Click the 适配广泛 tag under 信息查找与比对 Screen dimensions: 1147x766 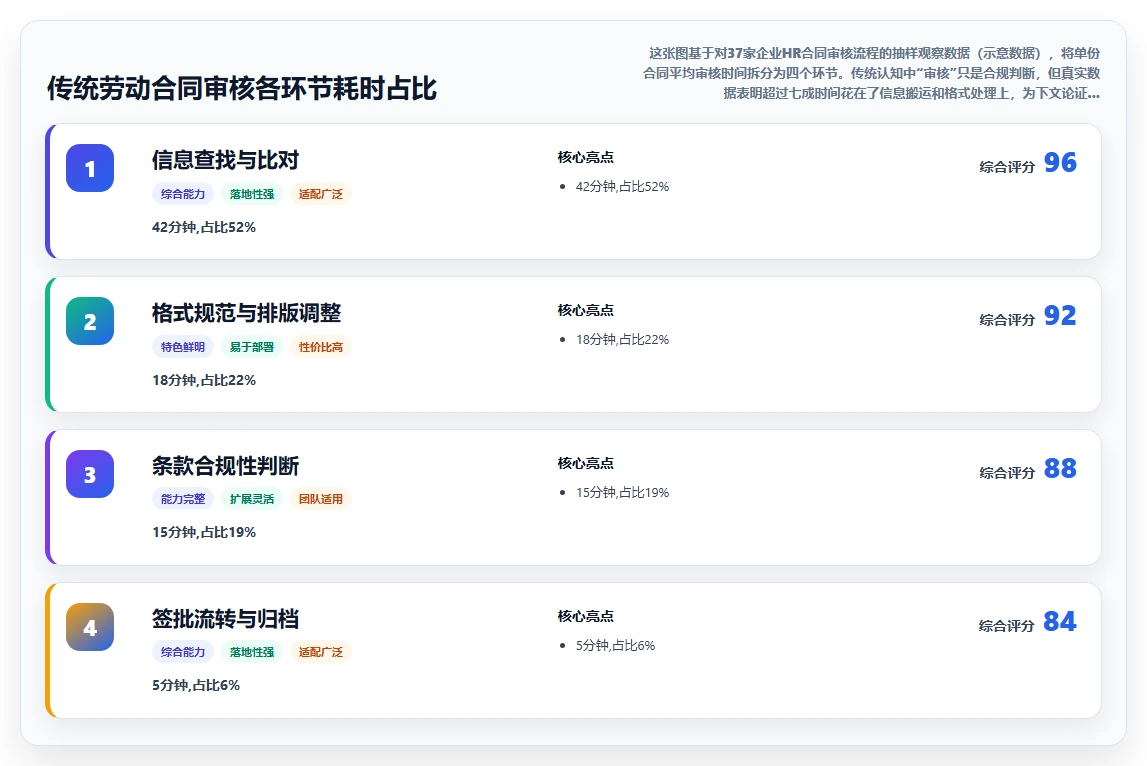point(320,194)
